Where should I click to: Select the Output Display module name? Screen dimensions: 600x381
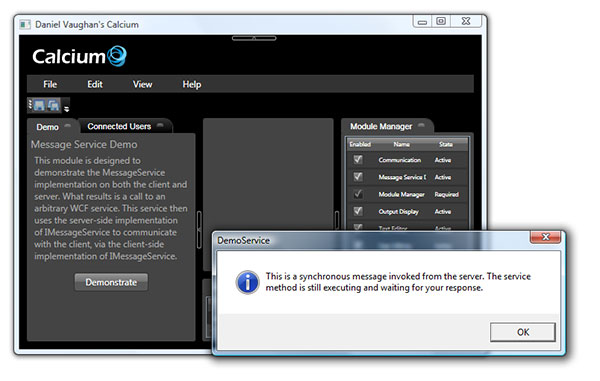398,212
